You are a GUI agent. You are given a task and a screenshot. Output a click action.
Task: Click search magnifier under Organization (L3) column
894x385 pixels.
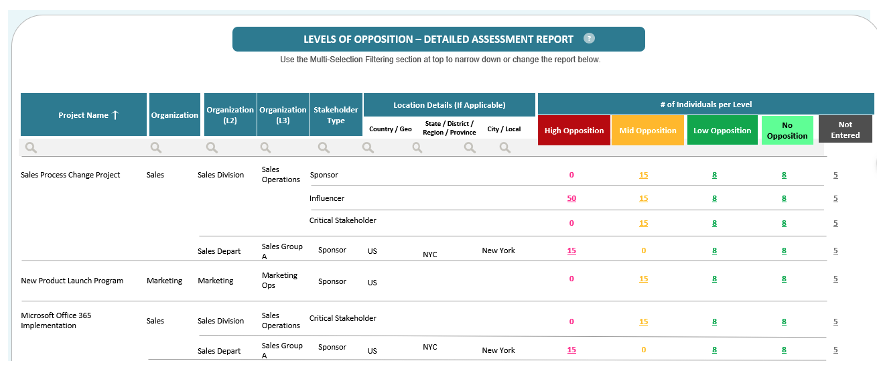tap(265, 148)
